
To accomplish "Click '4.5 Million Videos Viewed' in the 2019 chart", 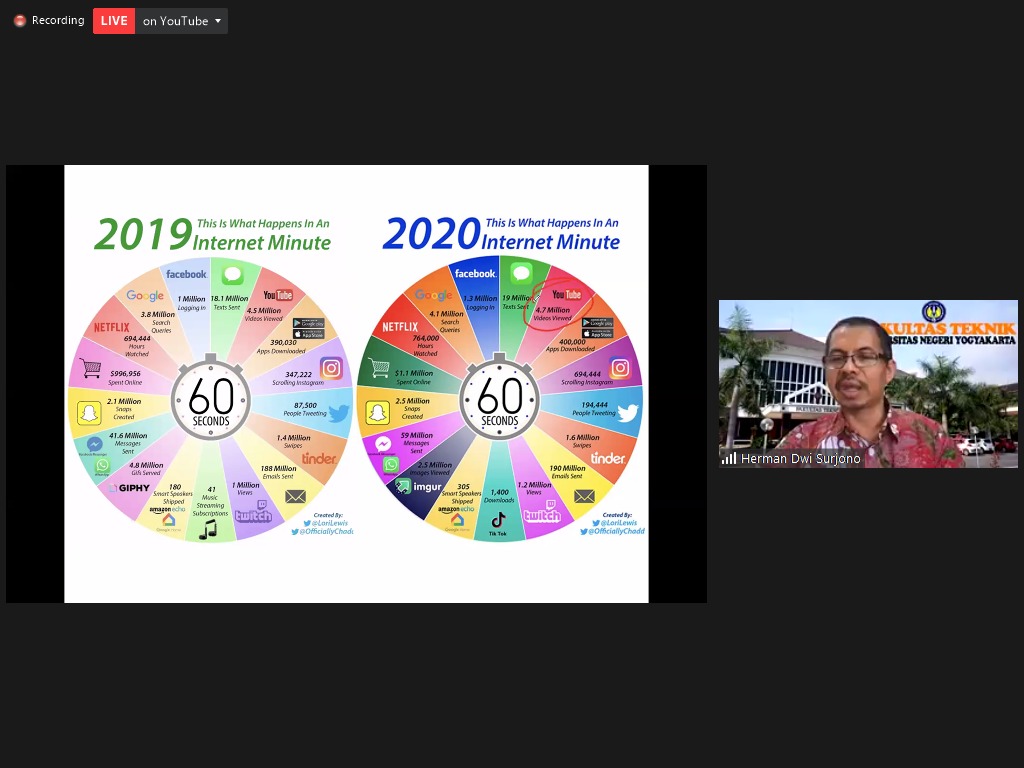I will (x=264, y=315).
